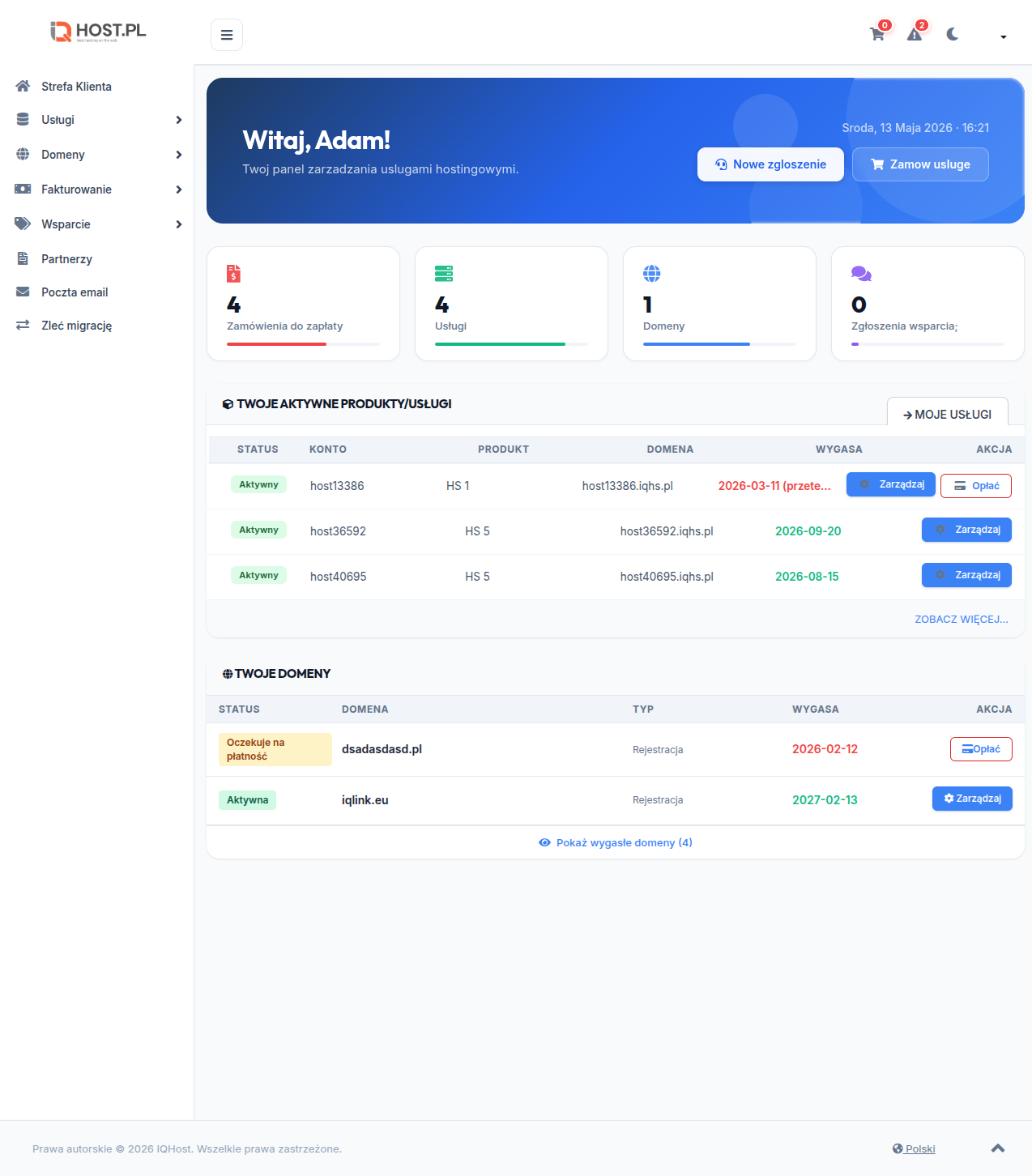This screenshot has width=1032, height=1176.
Task: Click Zarządzaj for iqlink.eu domain
Action: point(972,799)
